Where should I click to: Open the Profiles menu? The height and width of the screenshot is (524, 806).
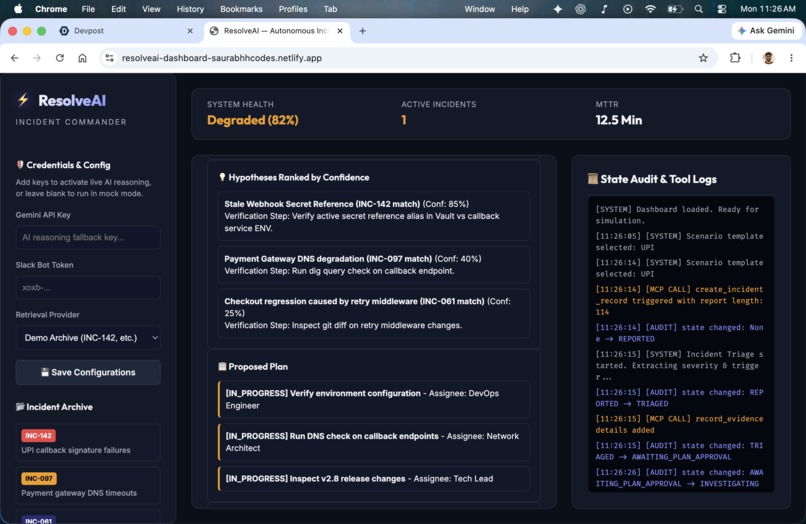tap(293, 9)
